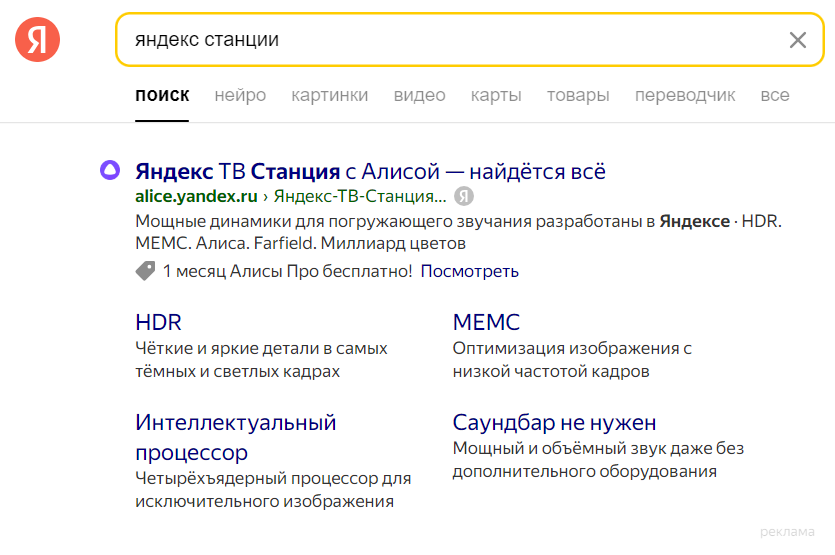
Task: Click the promo price tag icon
Action: pos(145,271)
